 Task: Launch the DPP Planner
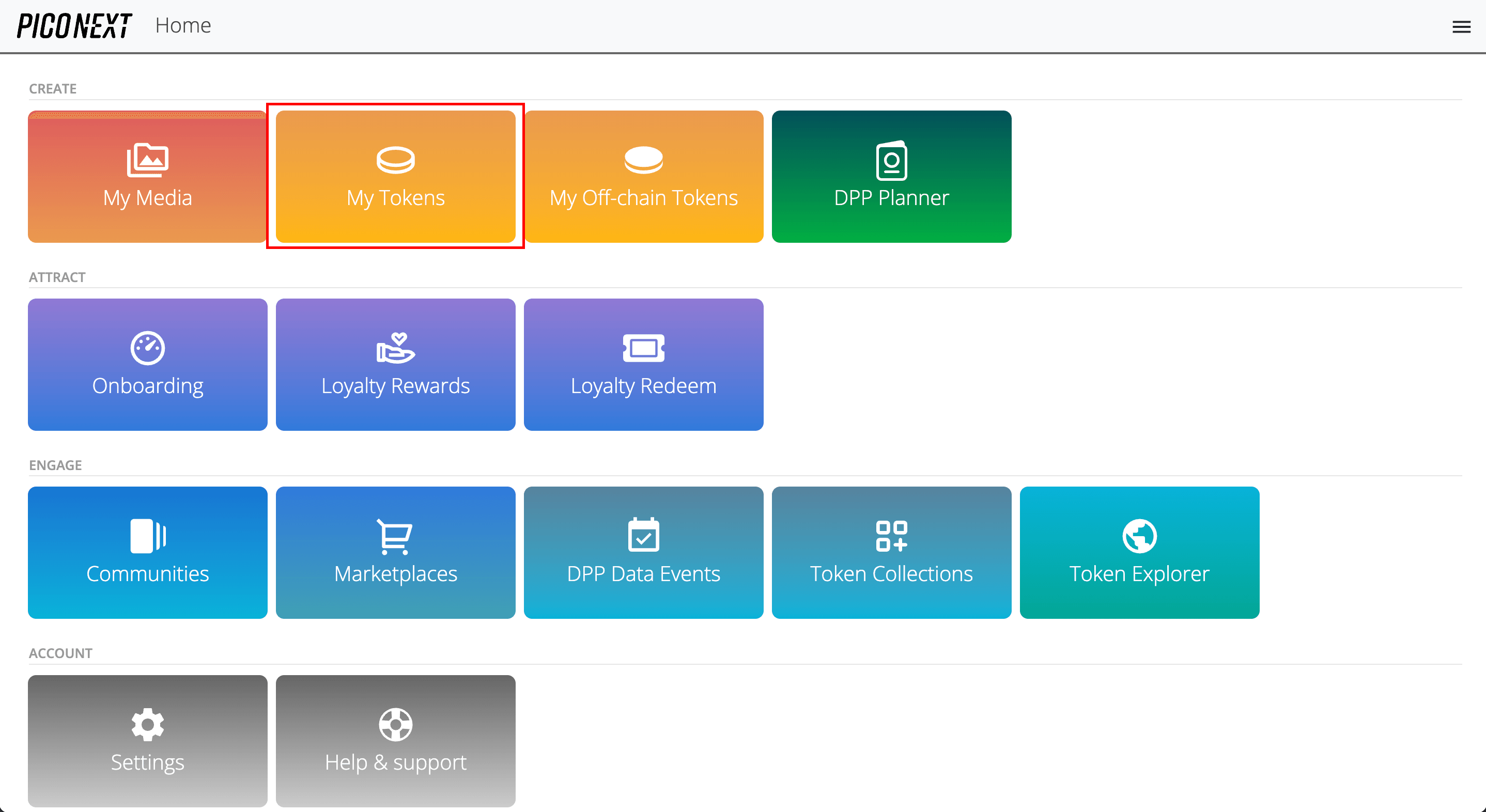[891, 176]
